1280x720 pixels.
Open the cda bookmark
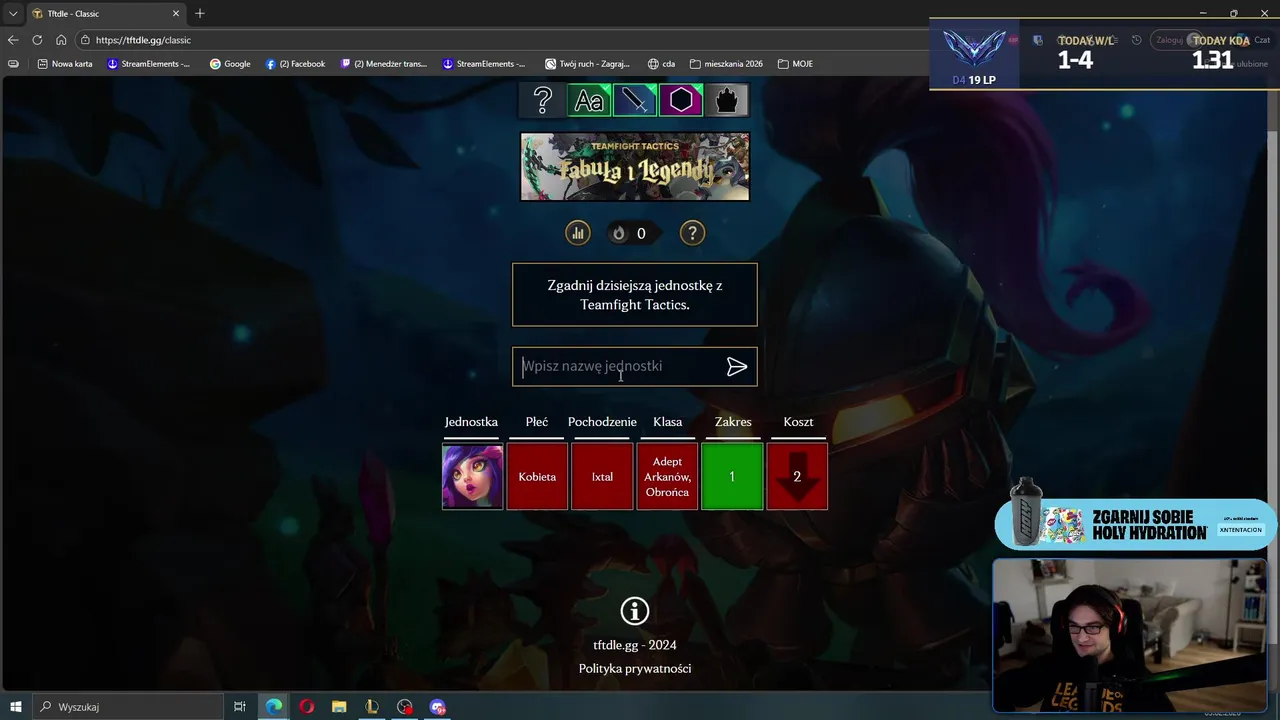(660, 64)
